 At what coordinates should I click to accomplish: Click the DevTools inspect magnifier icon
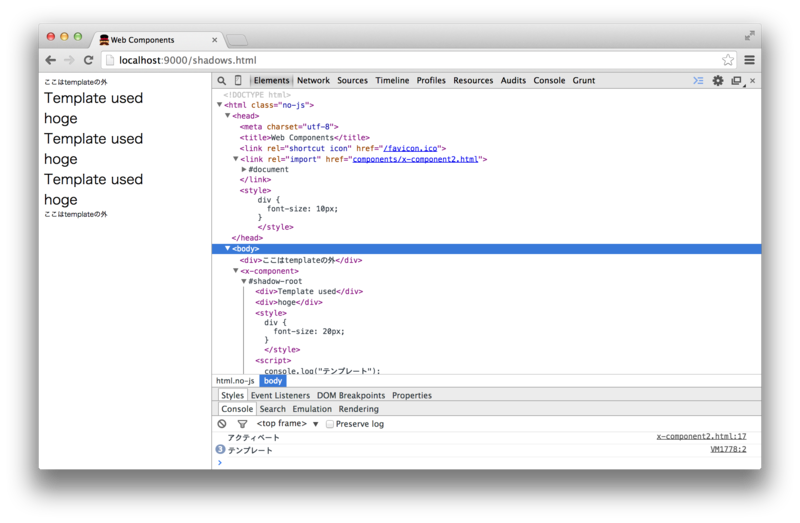[x=221, y=81]
